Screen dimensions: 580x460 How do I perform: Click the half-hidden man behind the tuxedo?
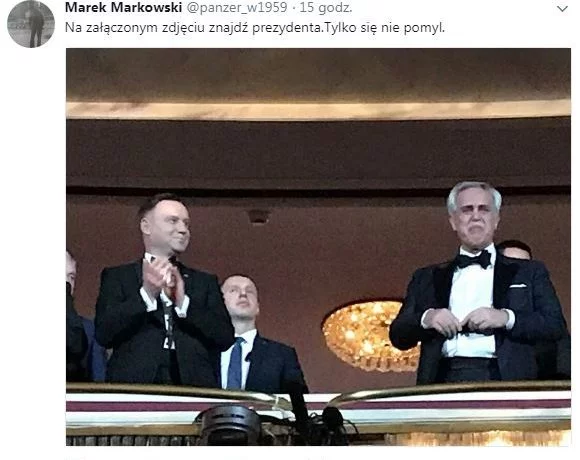[x=515, y=250]
